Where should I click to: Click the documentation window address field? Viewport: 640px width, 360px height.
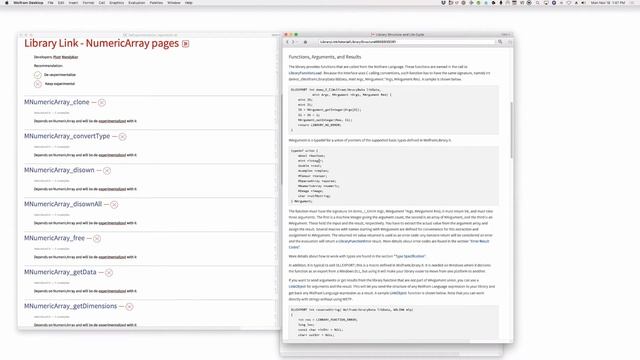click(407, 42)
